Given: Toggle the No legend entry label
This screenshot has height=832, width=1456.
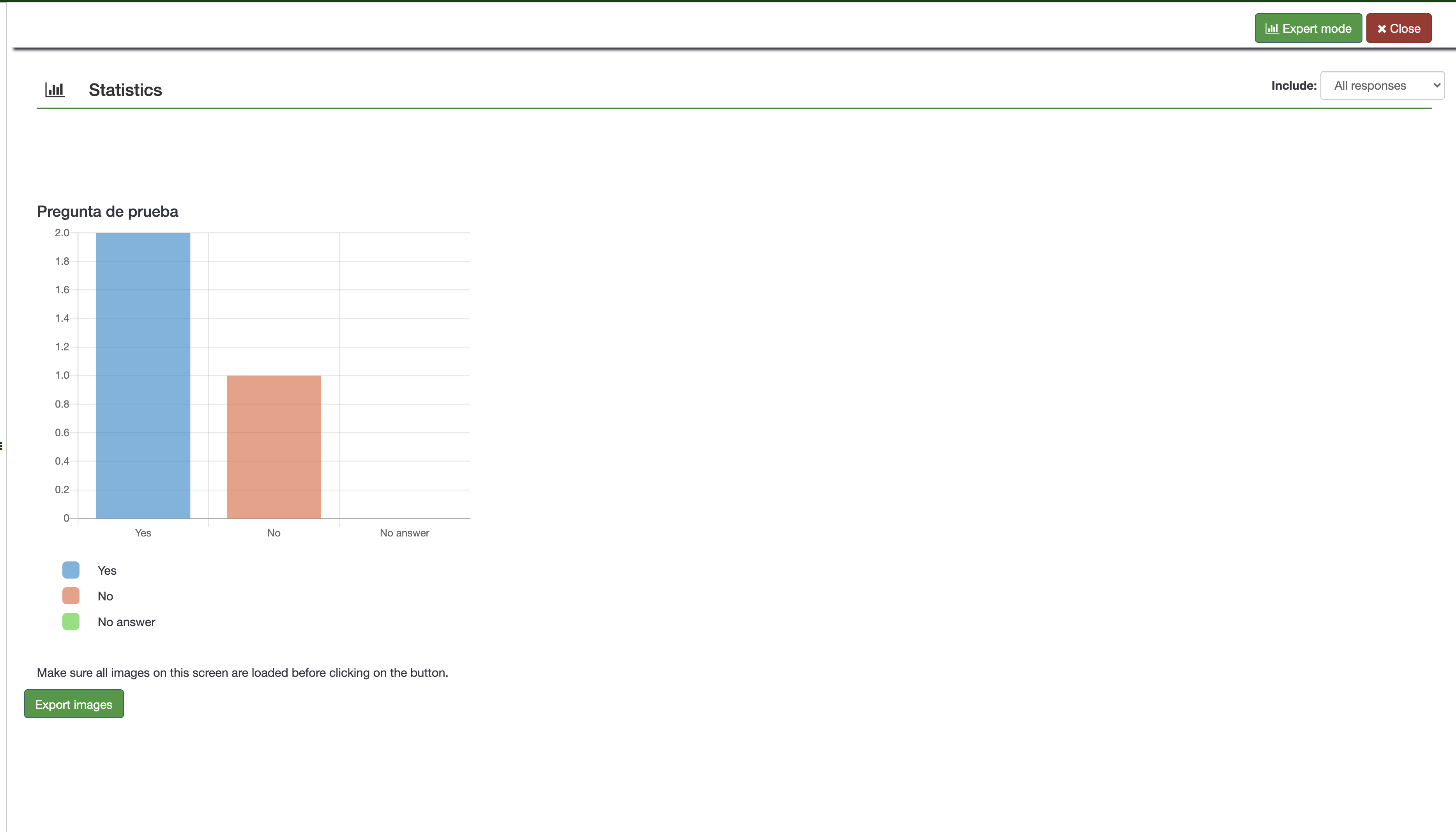Looking at the screenshot, I should [x=105, y=596].
